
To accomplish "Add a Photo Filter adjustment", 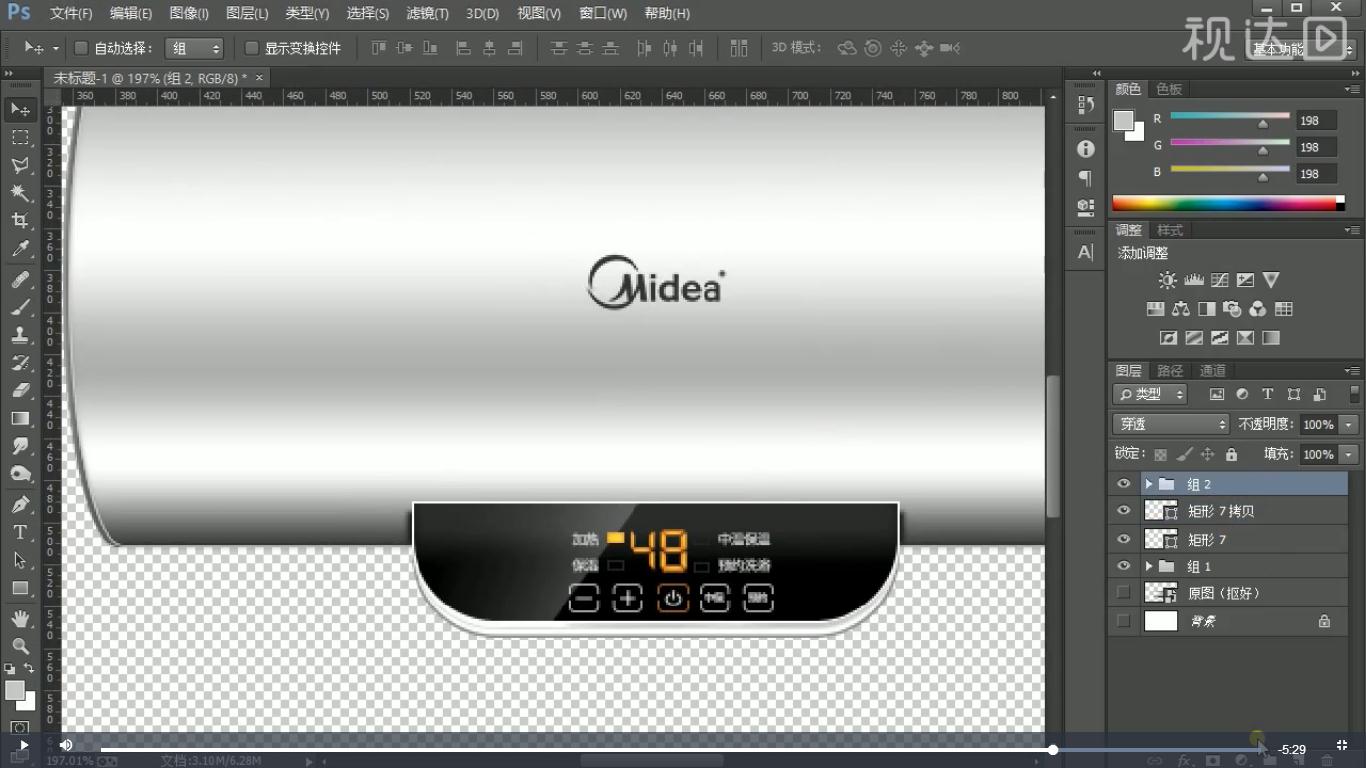I will click(x=1232, y=309).
